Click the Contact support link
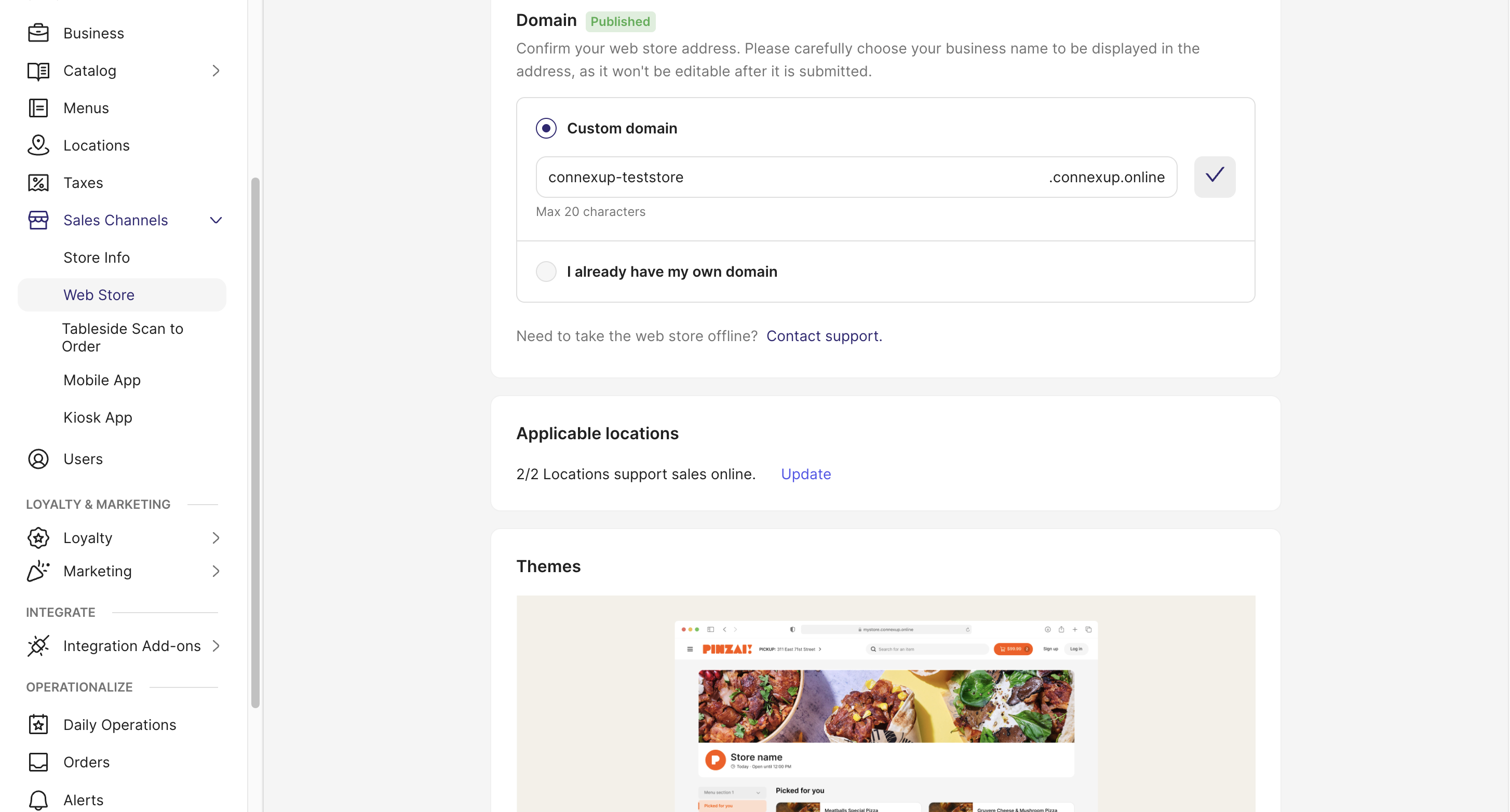The image size is (1510, 812). (824, 336)
